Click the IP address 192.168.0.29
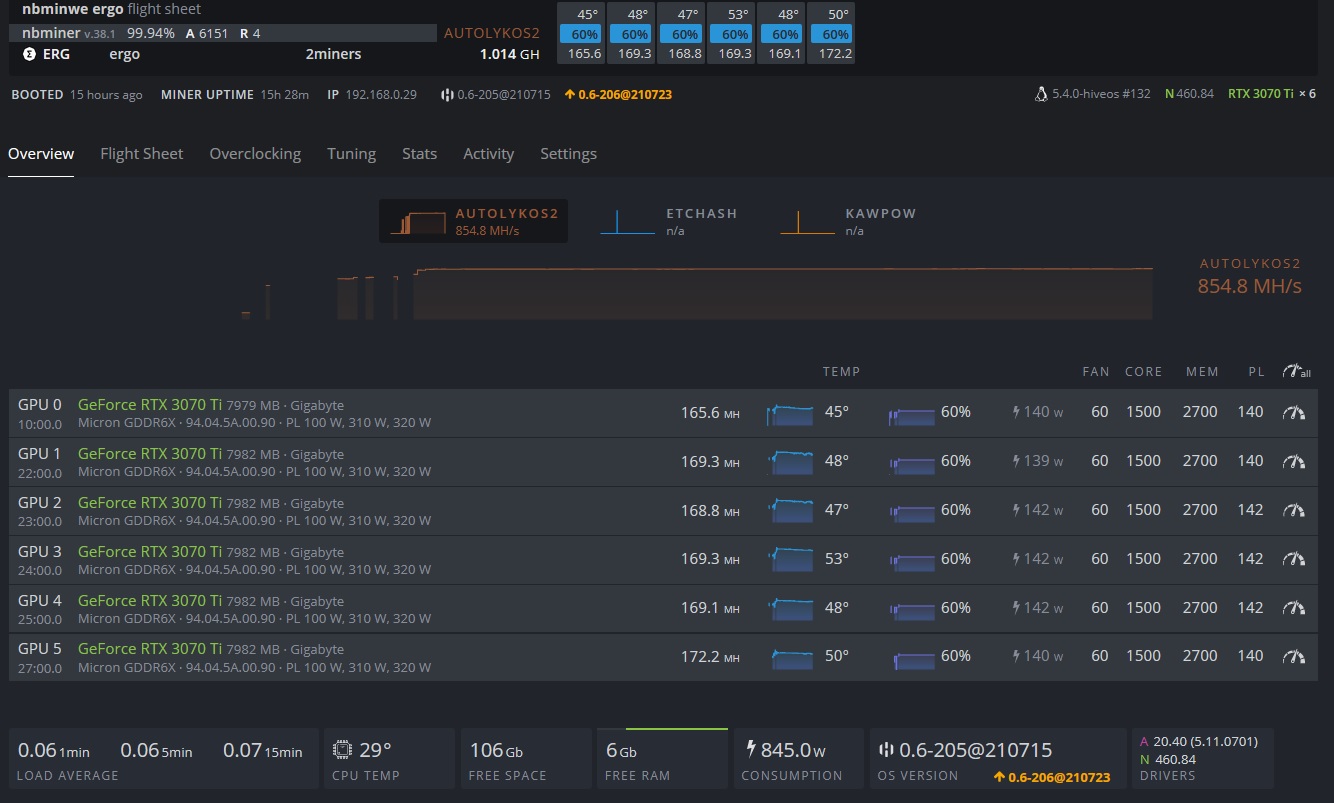1334x803 pixels. [x=381, y=95]
